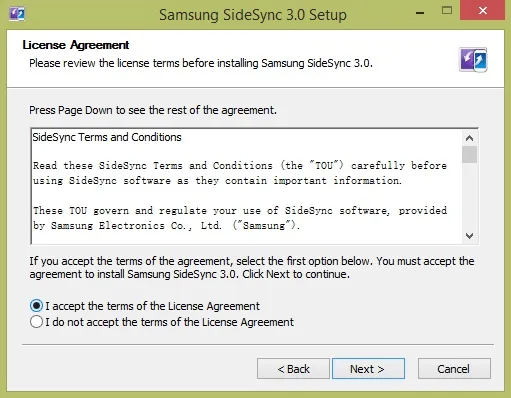Maximize the SideSync Setup window
The width and height of the screenshot is (511, 398).
447,11
